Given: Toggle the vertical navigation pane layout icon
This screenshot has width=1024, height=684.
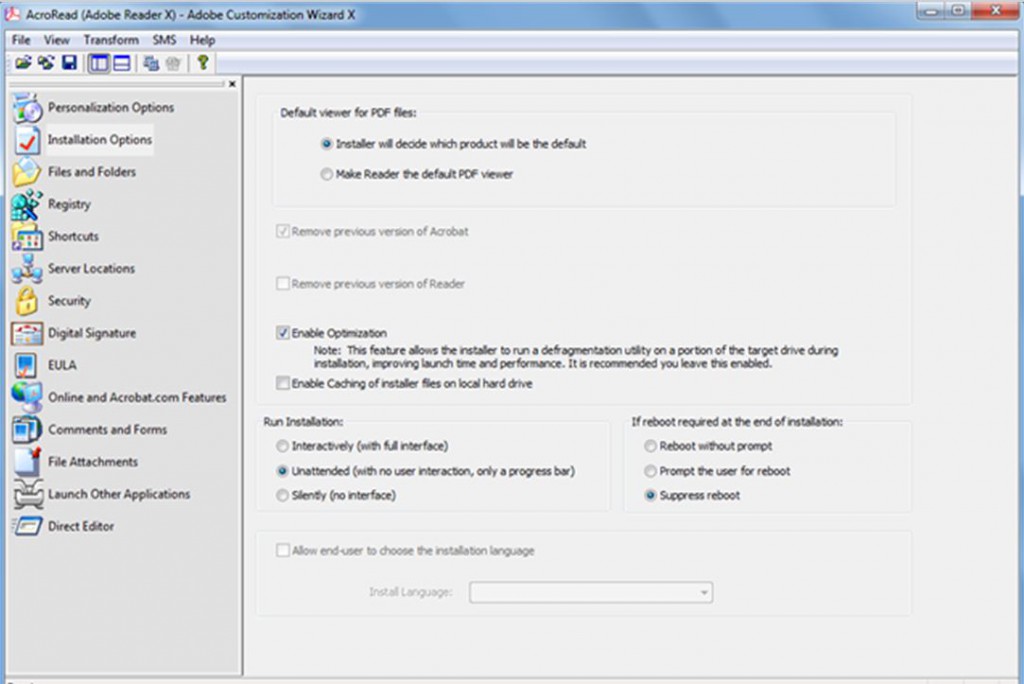Looking at the screenshot, I should (99, 63).
